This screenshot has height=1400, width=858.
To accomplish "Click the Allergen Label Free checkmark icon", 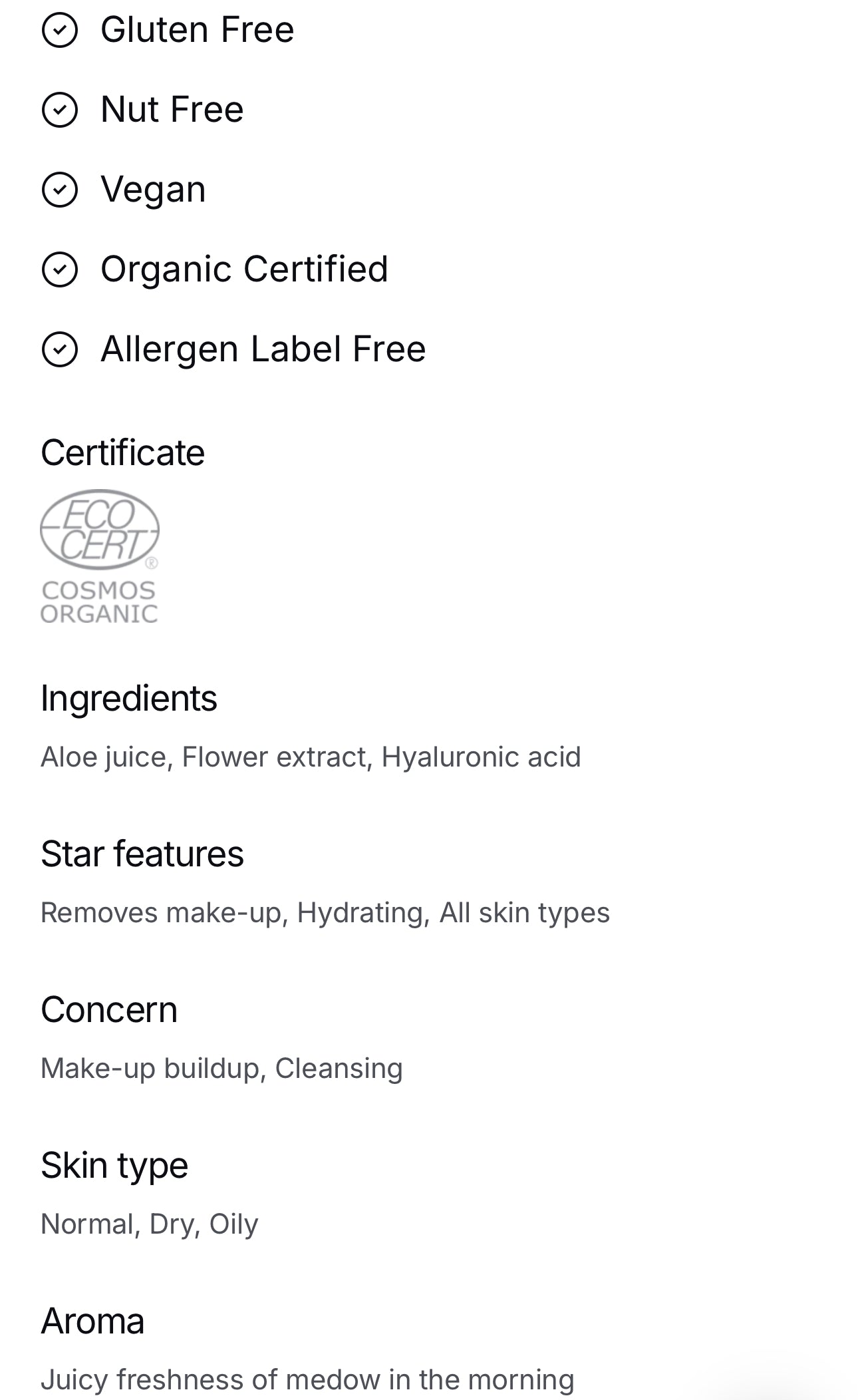I will [60, 349].
